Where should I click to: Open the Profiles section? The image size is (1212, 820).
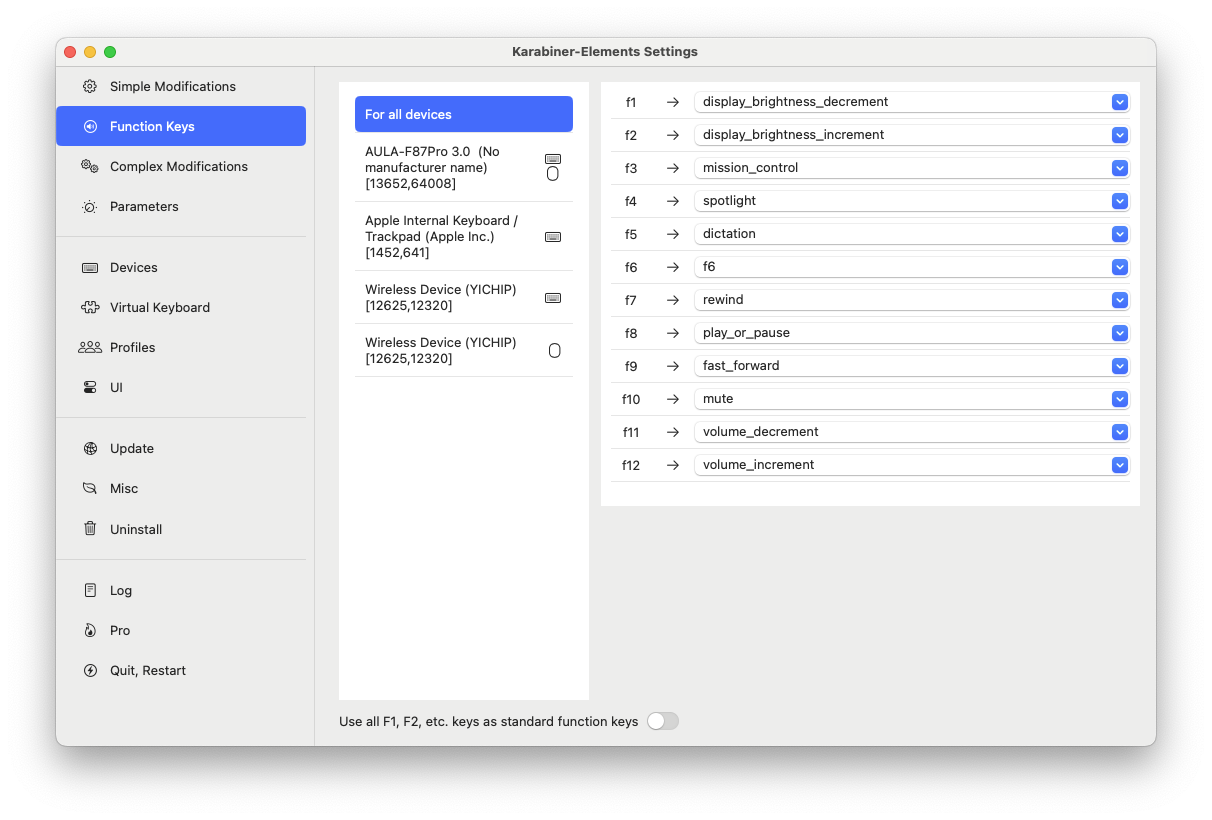point(181,347)
